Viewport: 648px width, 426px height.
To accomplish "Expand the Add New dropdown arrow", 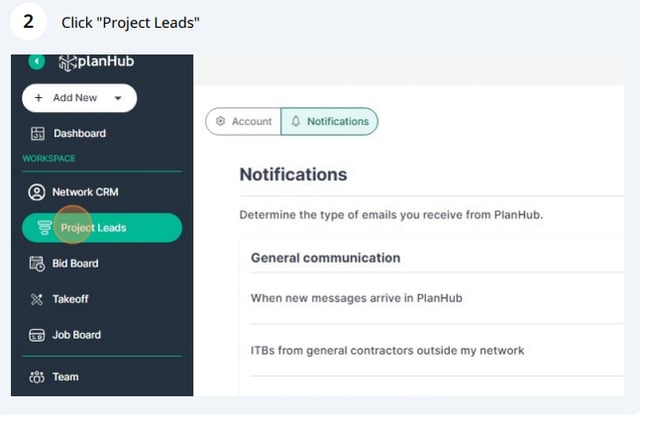I will [x=118, y=98].
